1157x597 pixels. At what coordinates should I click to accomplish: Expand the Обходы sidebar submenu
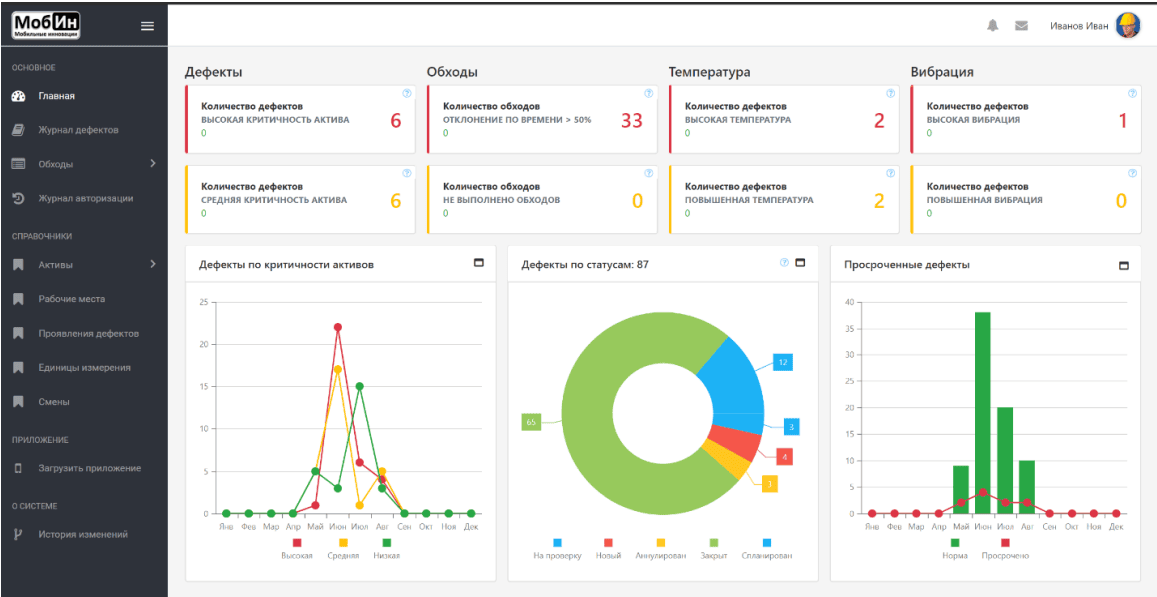[152, 163]
